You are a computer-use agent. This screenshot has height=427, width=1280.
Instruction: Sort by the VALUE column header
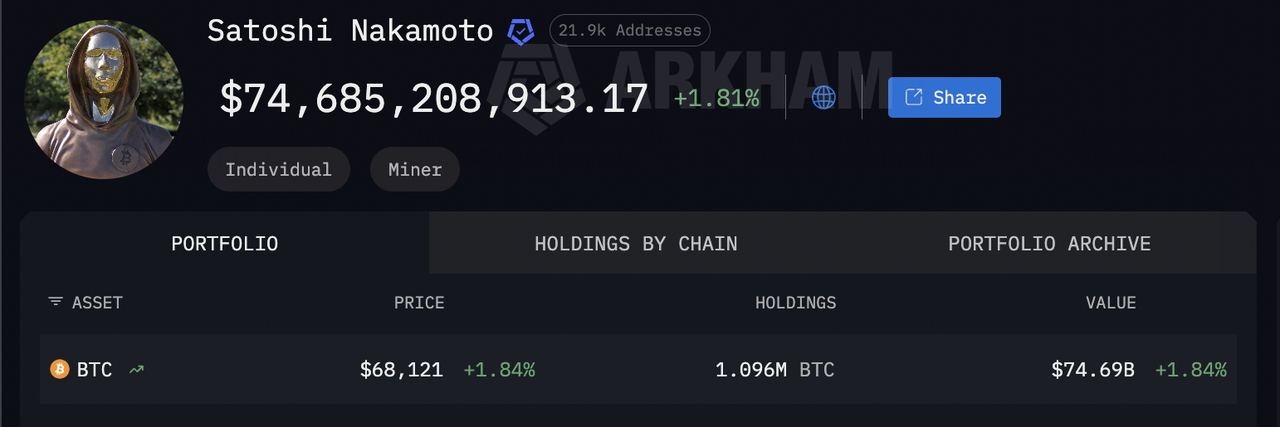tap(1112, 302)
